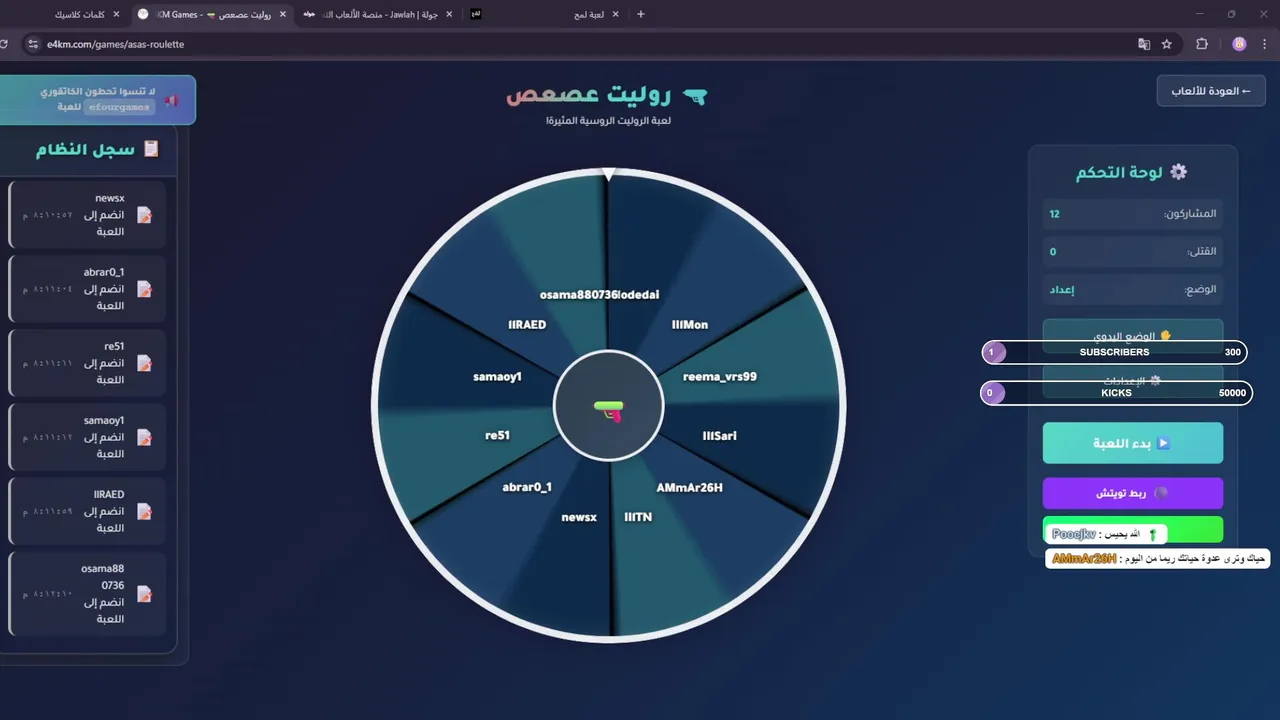1280x720 pixels.
Task: Switch to the لعبة لمح tab
Action: (x=545, y=14)
